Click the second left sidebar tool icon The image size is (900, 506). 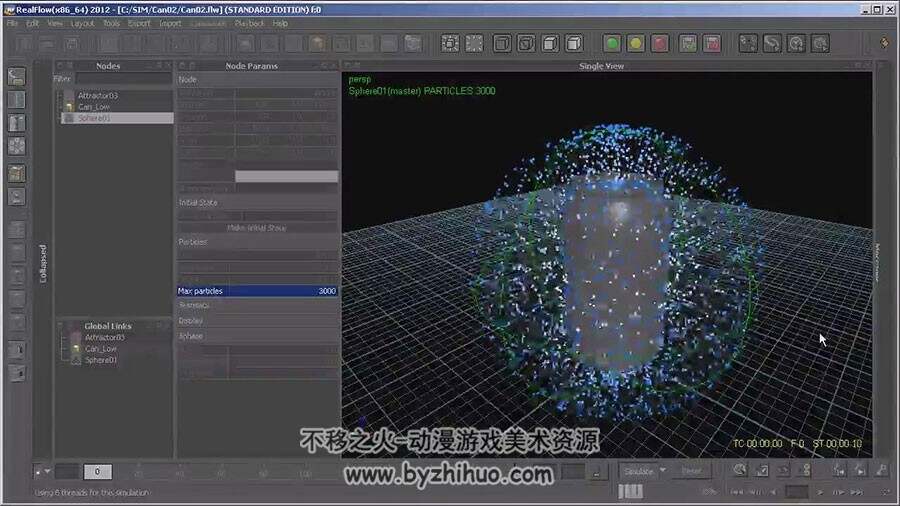(x=17, y=100)
